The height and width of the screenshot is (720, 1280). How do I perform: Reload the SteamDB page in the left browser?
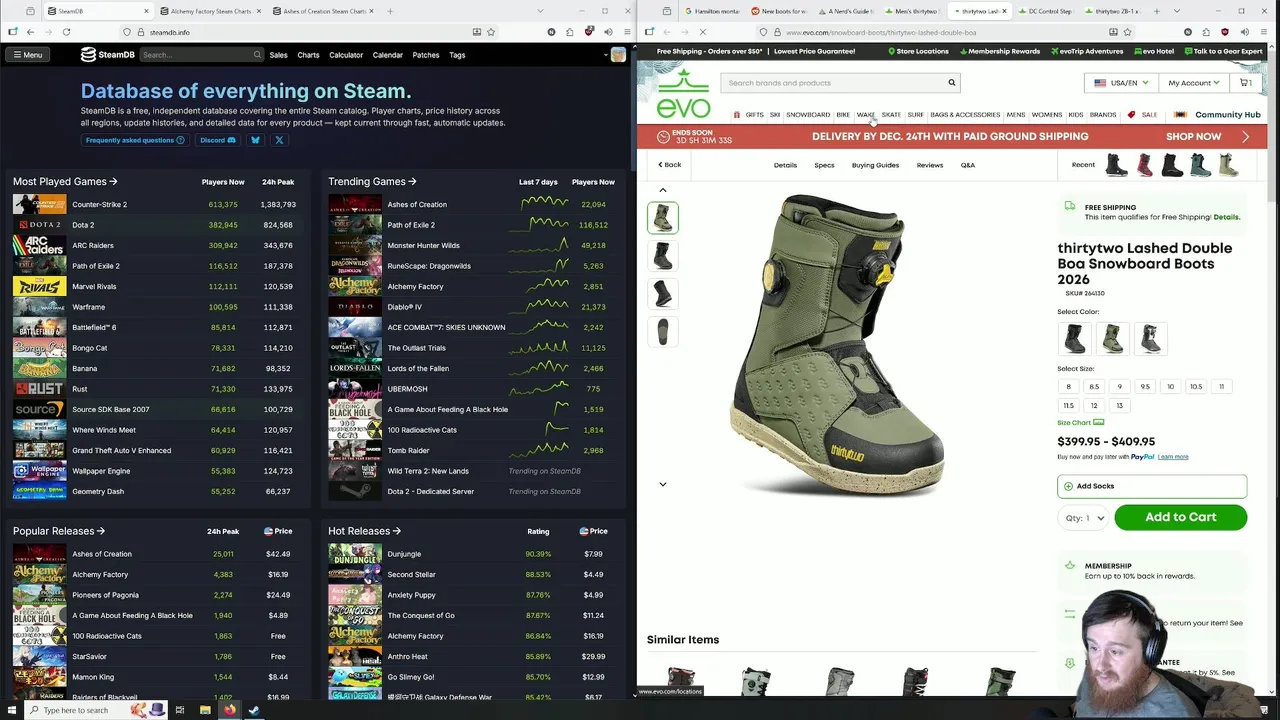pyautogui.click(x=66, y=32)
